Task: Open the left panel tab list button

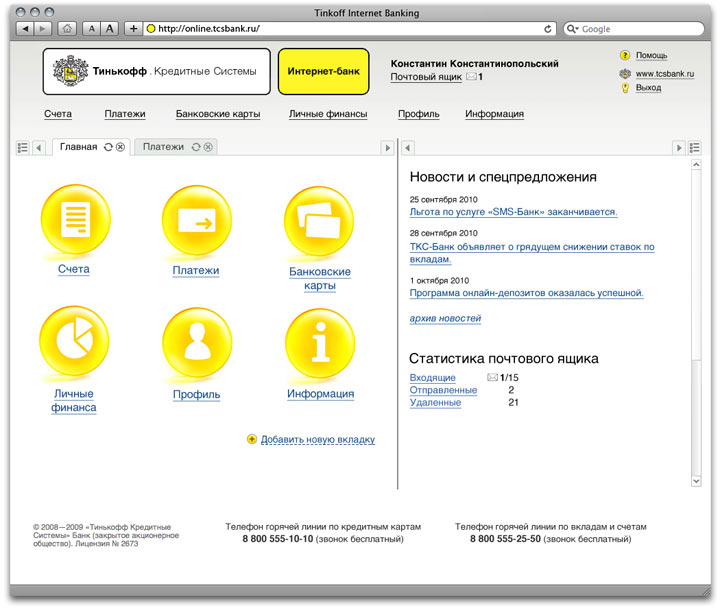Action: click(22, 147)
